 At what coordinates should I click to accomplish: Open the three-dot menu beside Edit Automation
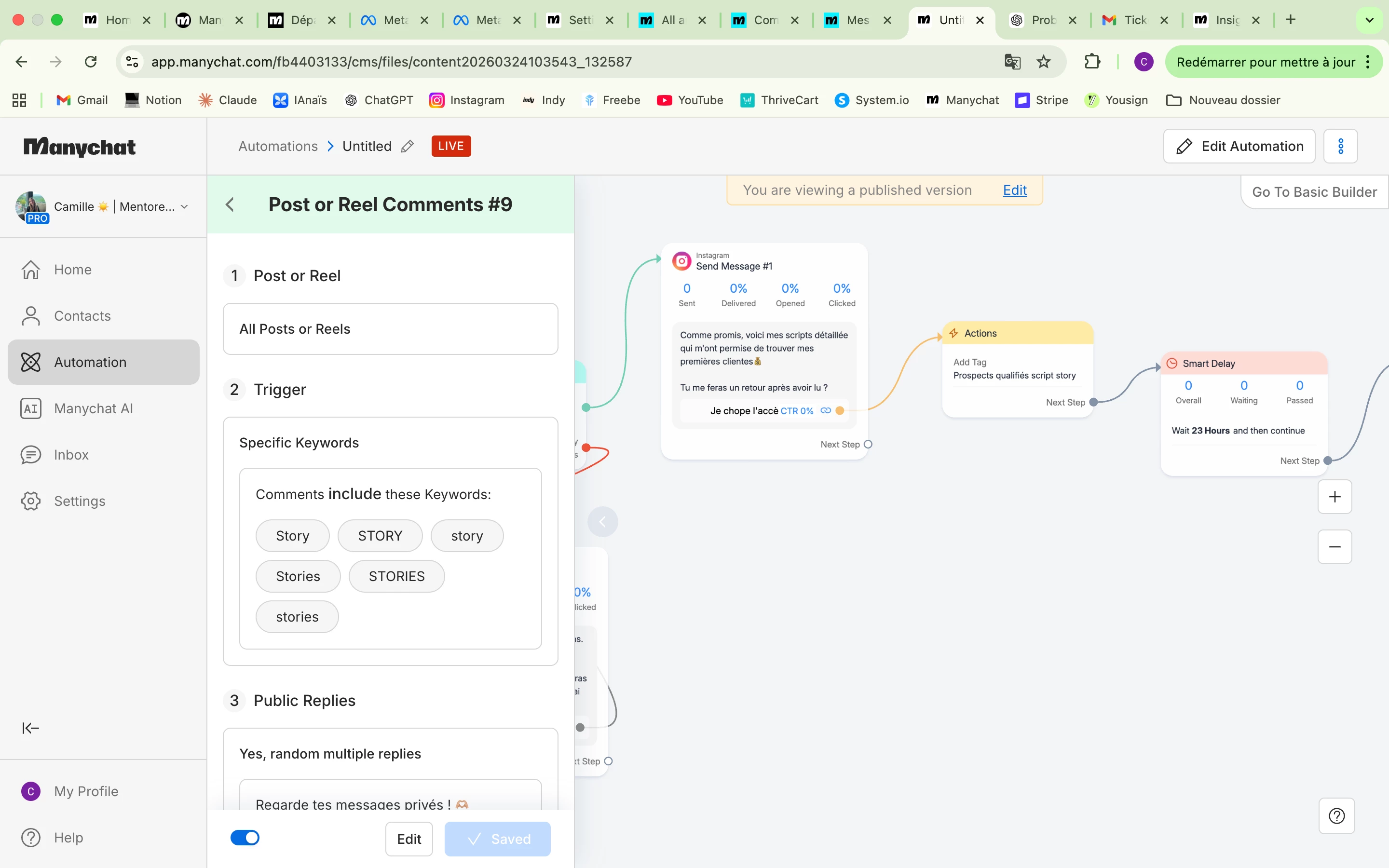(1340, 147)
